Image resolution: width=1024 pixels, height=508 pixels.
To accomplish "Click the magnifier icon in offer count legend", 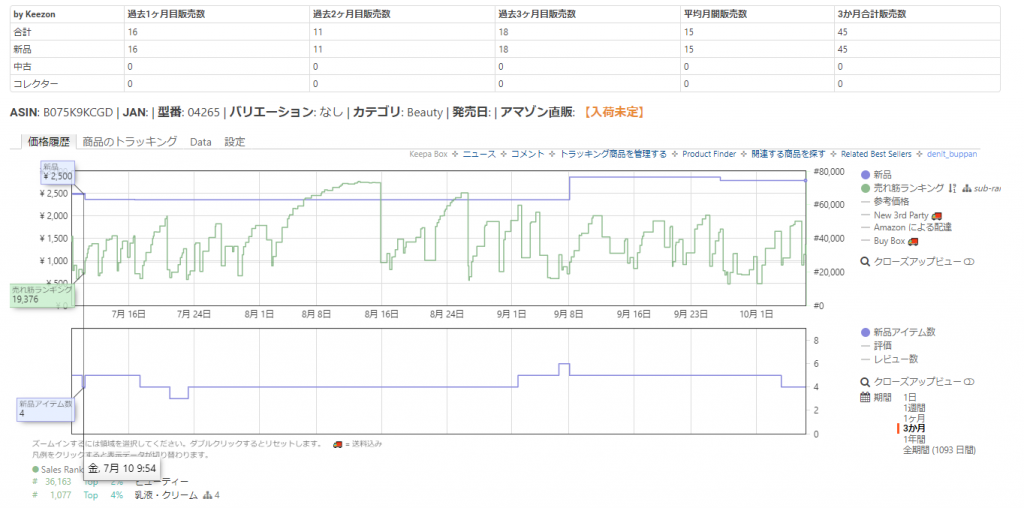I will [x=865, y=382].
